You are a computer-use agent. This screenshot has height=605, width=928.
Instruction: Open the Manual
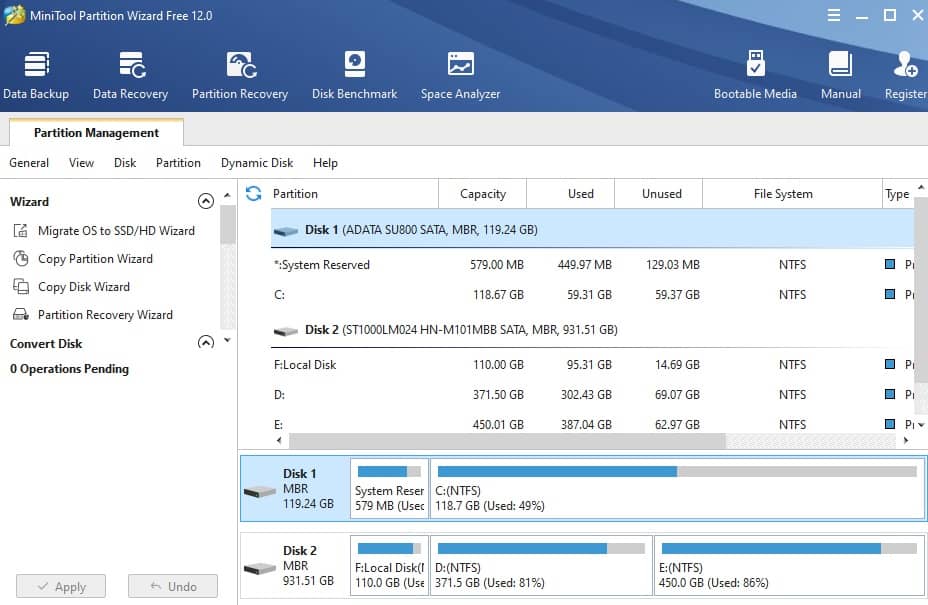840,76
